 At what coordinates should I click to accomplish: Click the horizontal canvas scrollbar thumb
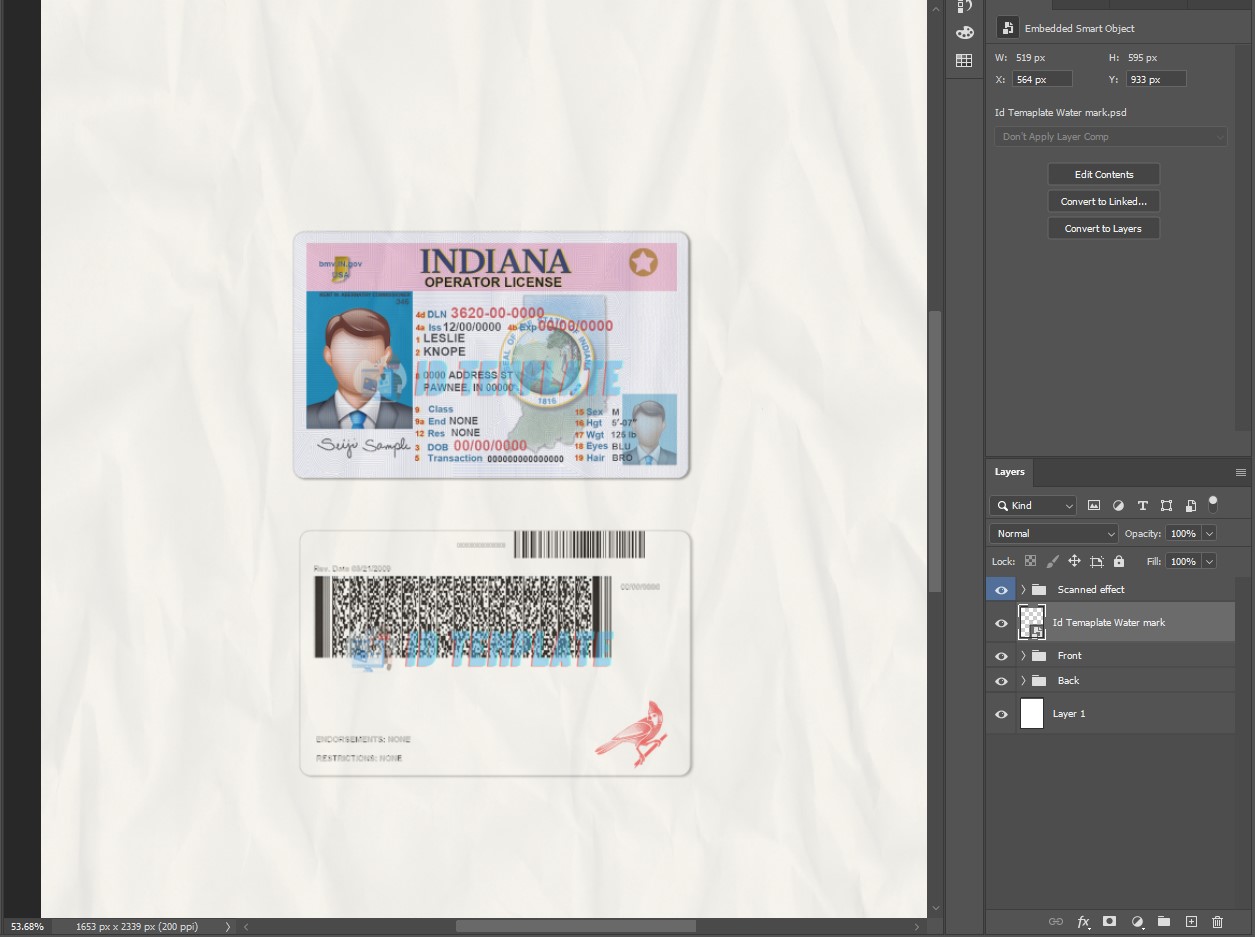576,927
